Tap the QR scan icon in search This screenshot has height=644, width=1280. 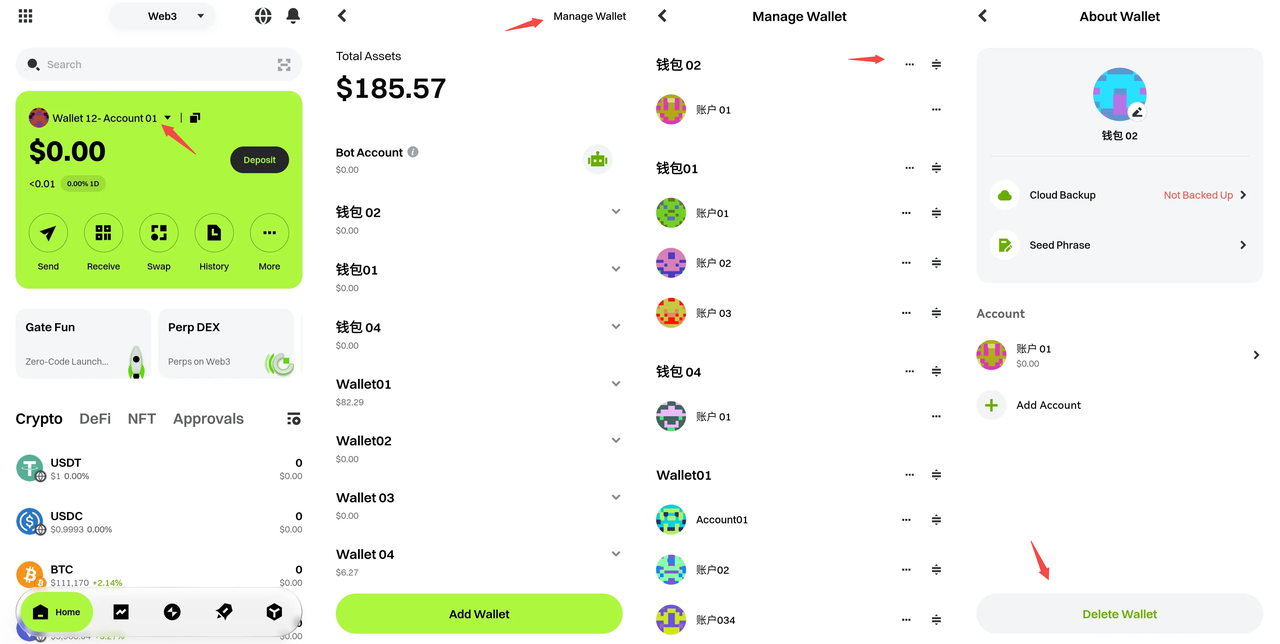(284, 64)
